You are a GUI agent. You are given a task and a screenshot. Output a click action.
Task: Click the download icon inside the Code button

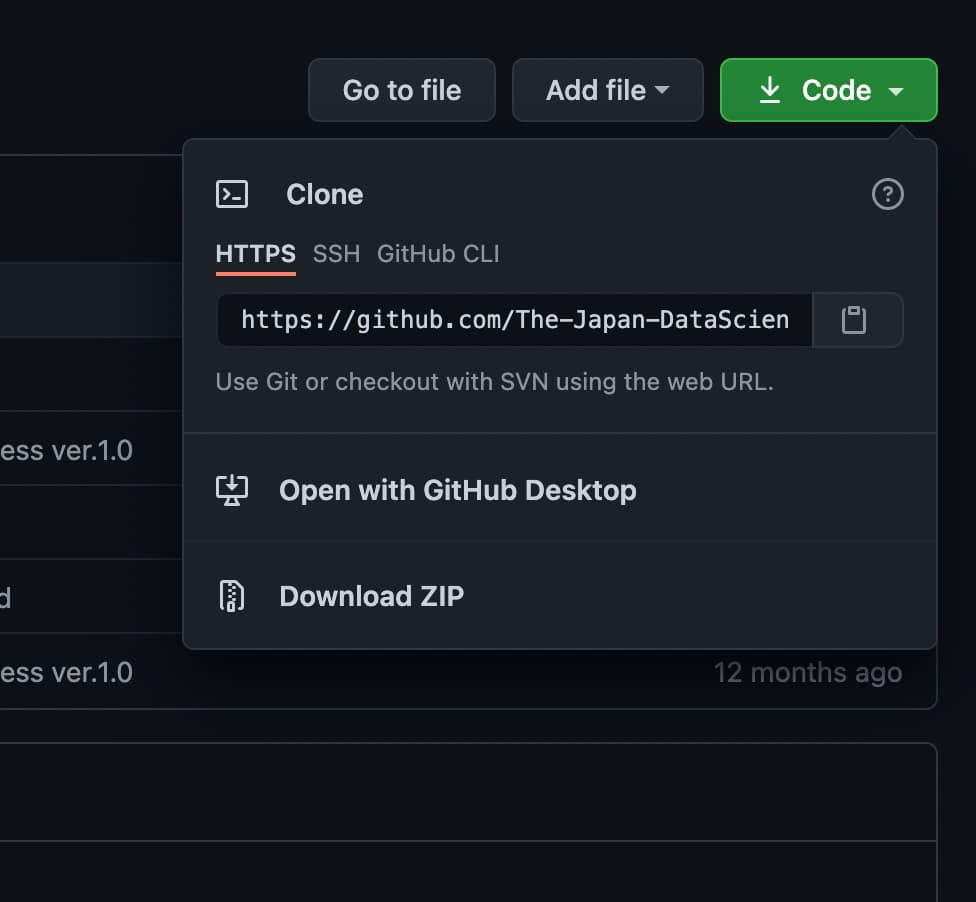(x=770, y=89)
